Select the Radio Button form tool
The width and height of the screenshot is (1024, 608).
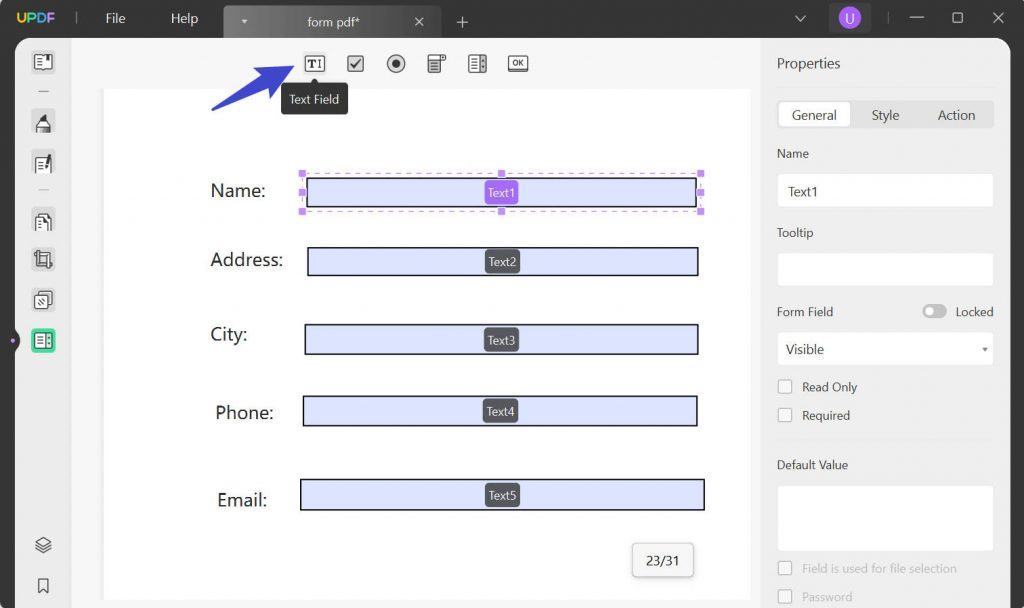point(396,63)
